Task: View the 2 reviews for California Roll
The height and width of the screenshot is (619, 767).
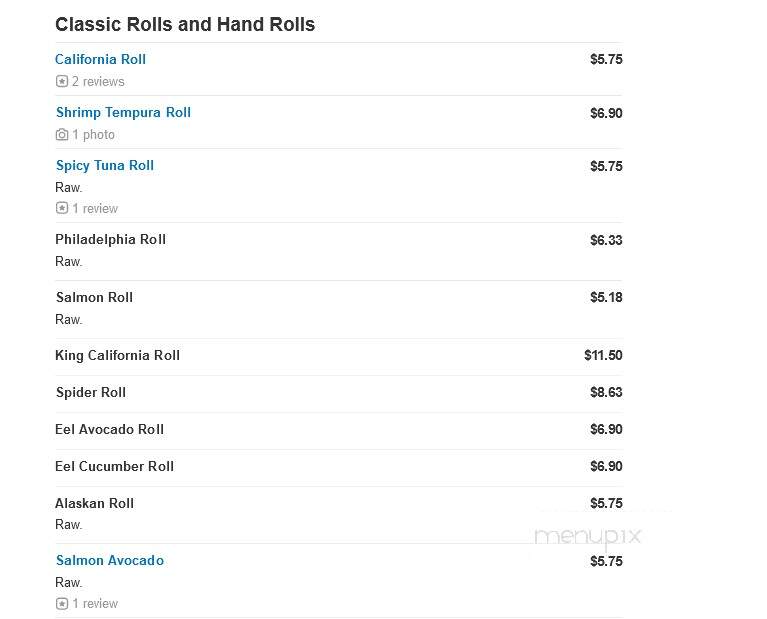Action: coord(98,81)
